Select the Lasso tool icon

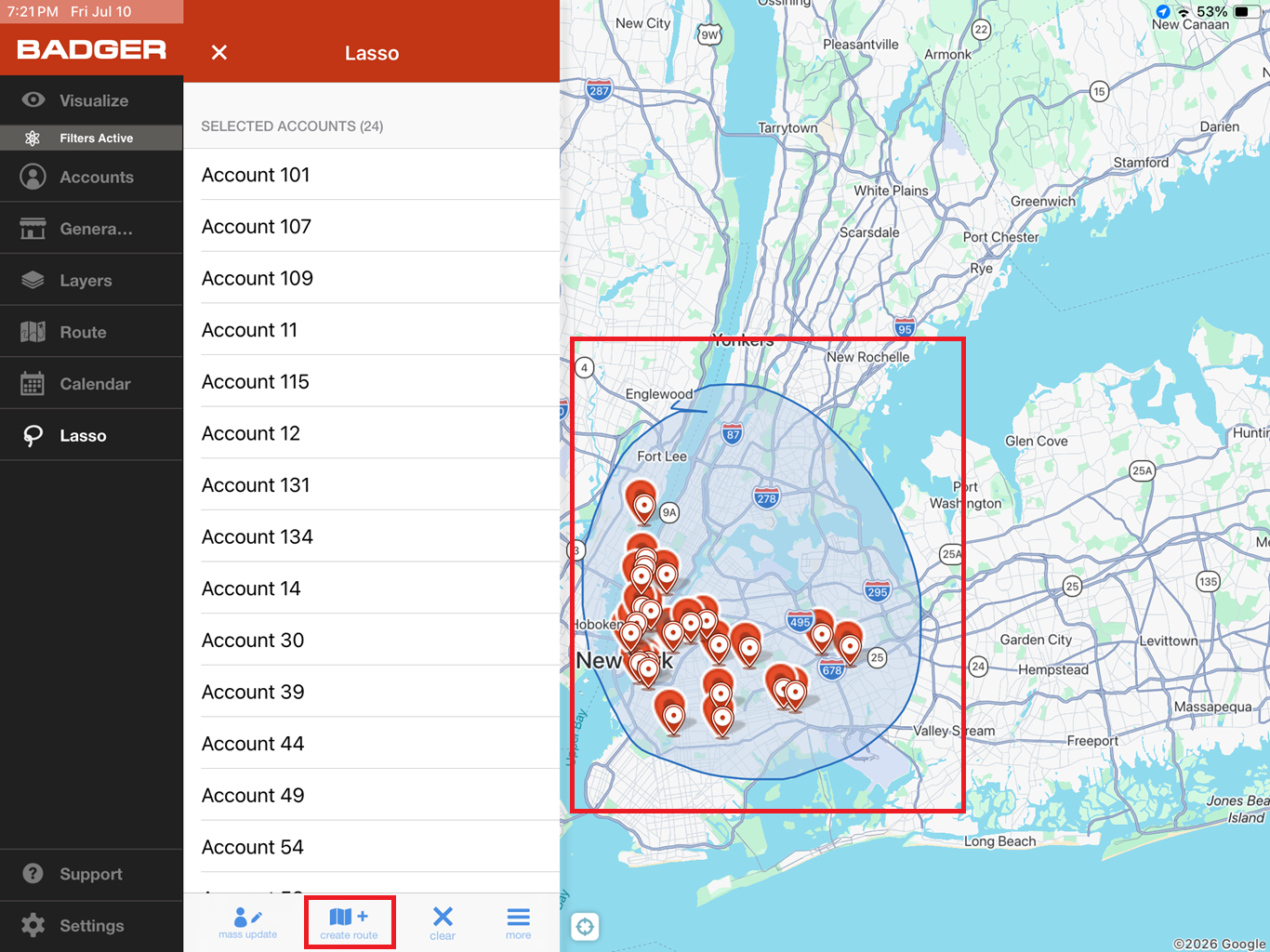[x=33, y=436]
